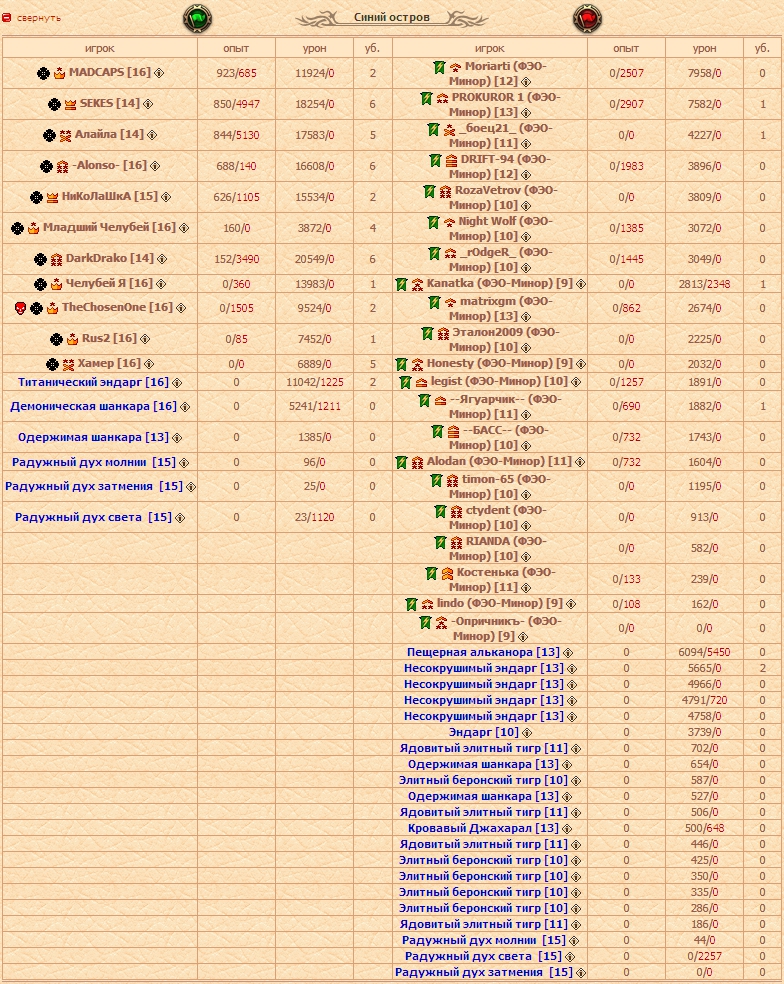The width and height of the screenshot is (784, 984).
Task: Click the crown rank icon before SEKES
Action: 70,104
